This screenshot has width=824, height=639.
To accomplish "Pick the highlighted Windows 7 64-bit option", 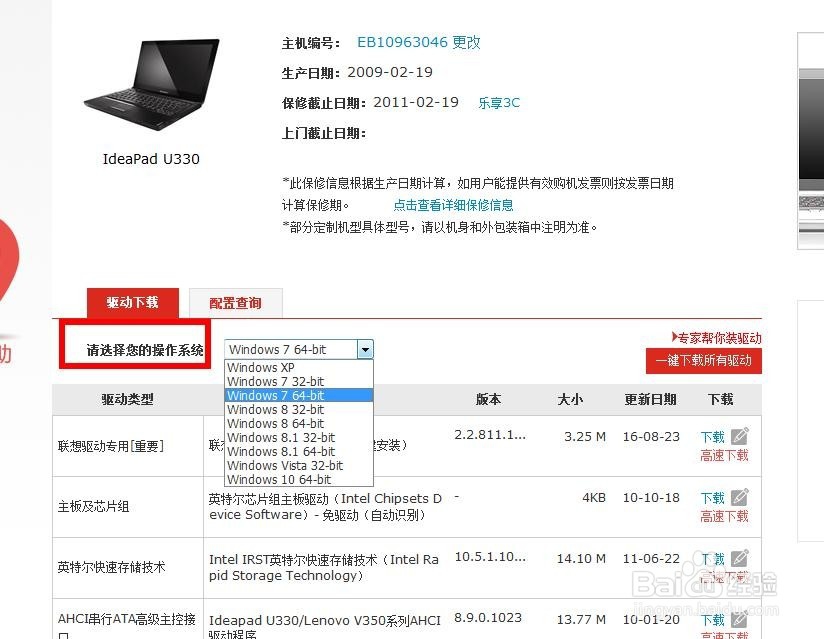I will click(x=299, y=395).
